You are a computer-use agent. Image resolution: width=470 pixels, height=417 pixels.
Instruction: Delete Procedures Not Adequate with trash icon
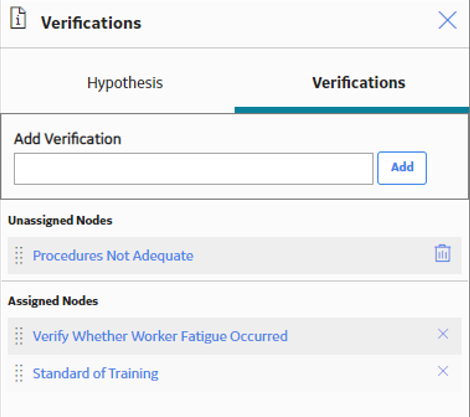click(443, 253)
